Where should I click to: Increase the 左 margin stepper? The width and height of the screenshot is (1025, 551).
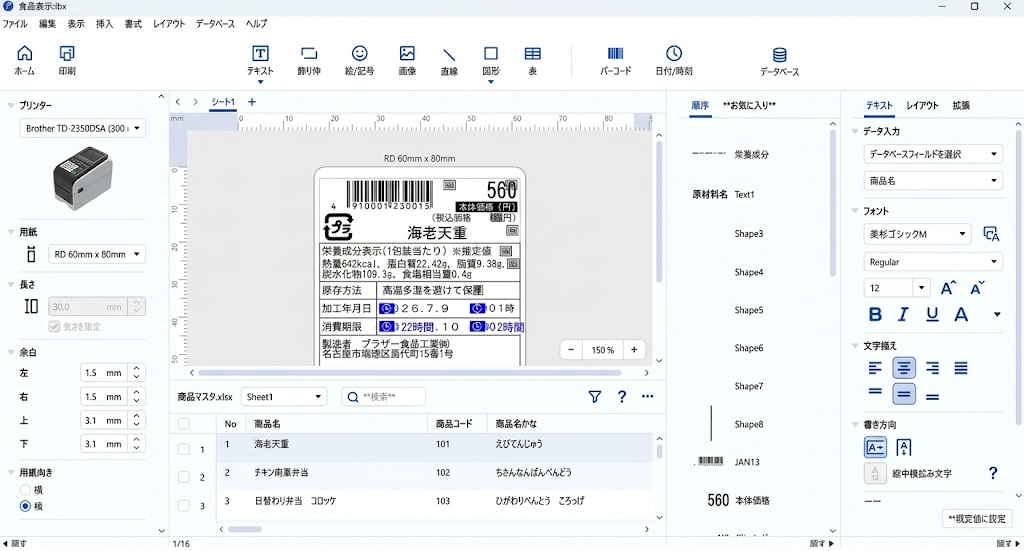pos(137,369)
